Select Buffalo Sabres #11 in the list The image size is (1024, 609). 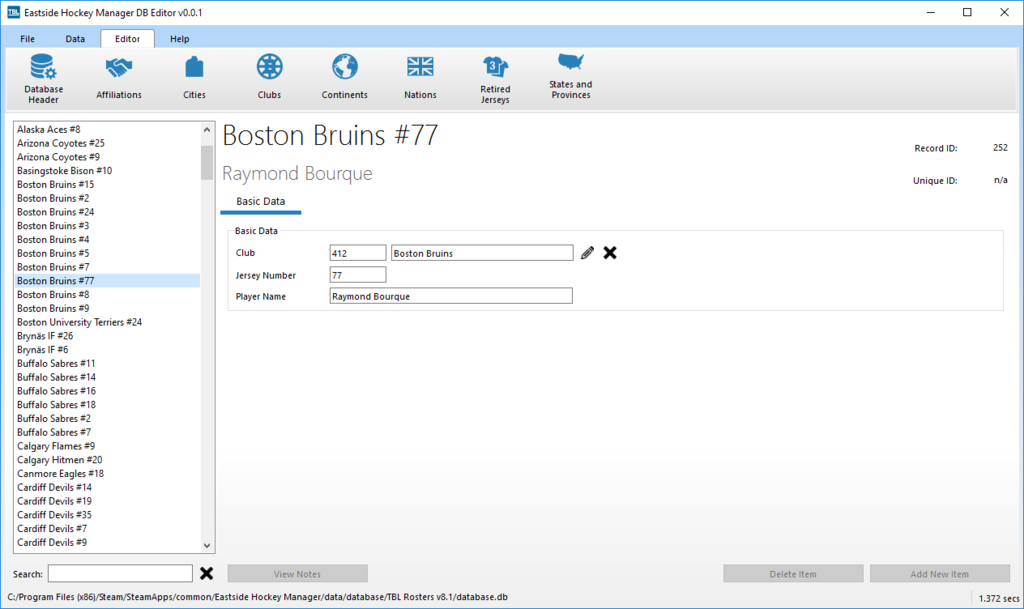click(107, 363)
